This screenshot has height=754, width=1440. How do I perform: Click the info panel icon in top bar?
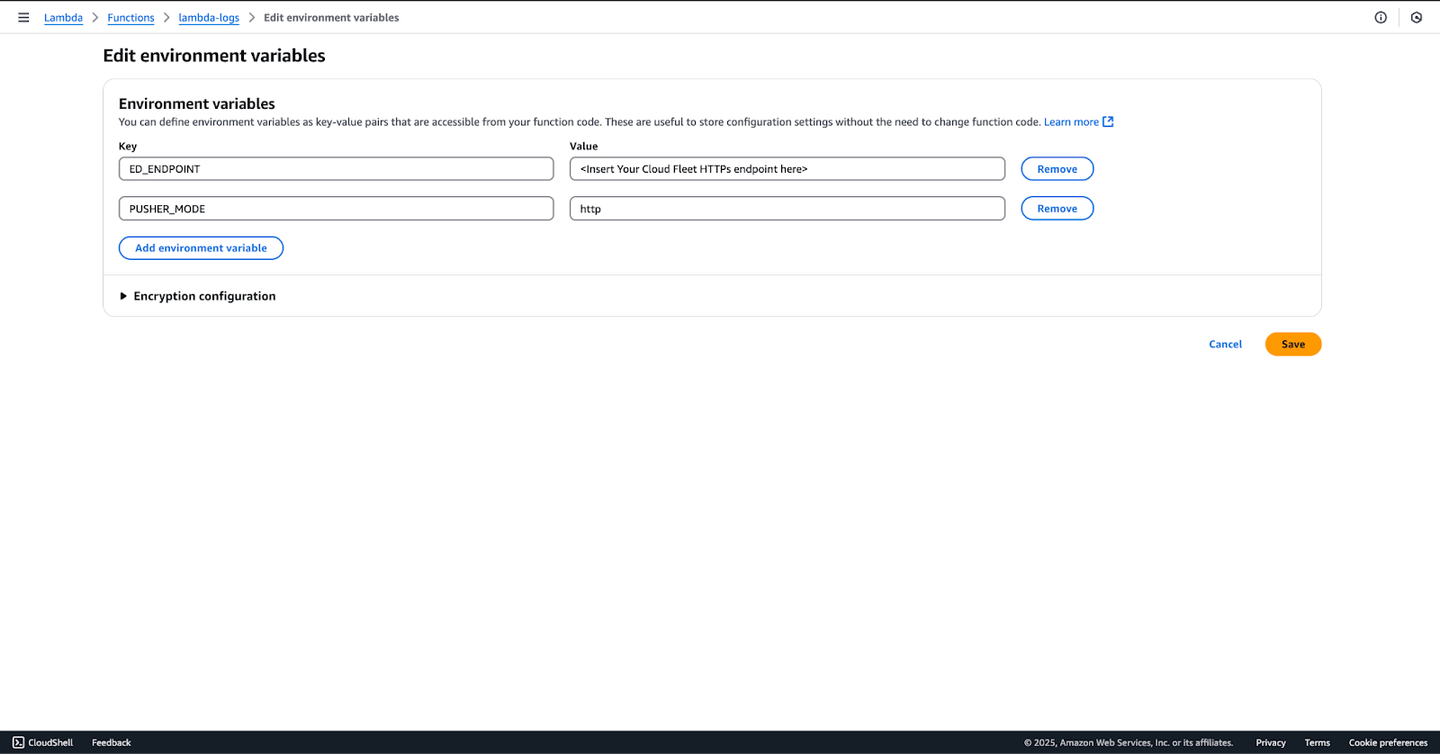1380,18
